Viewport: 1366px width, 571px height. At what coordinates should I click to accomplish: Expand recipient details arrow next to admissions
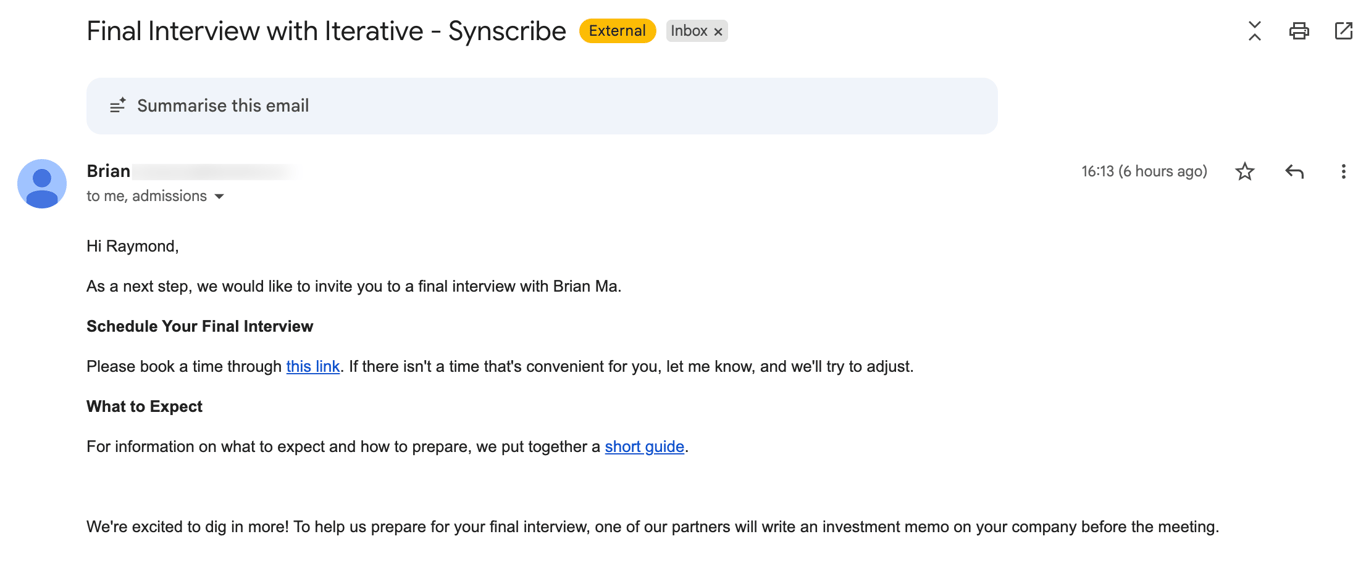tap(219, 197)
